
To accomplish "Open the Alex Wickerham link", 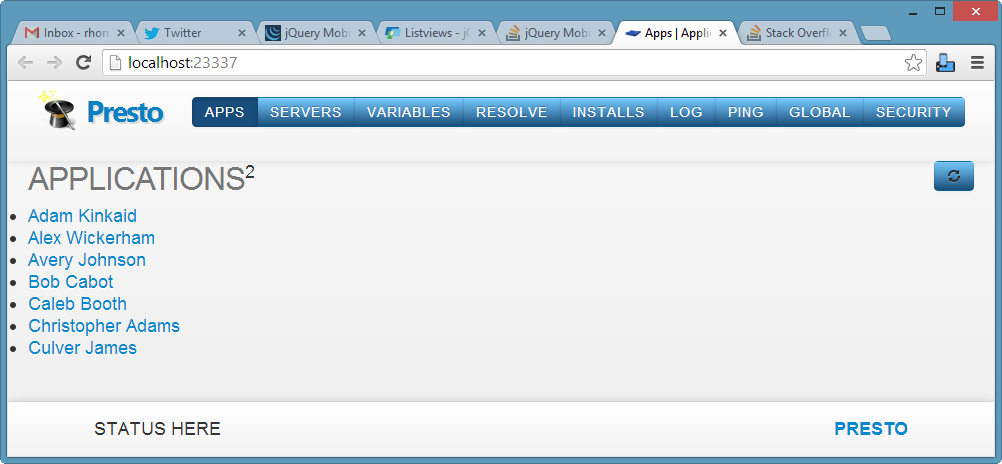I will (91, 238).
